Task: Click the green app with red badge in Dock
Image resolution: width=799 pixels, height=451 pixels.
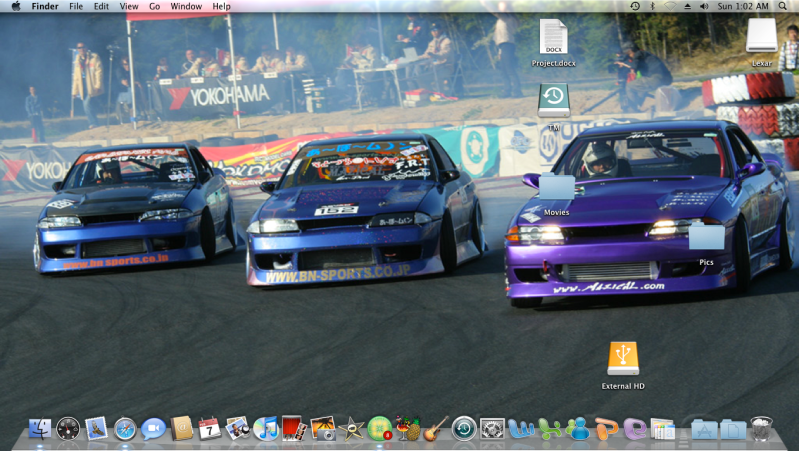Action: pyautogui.click(x=380, y=429)
